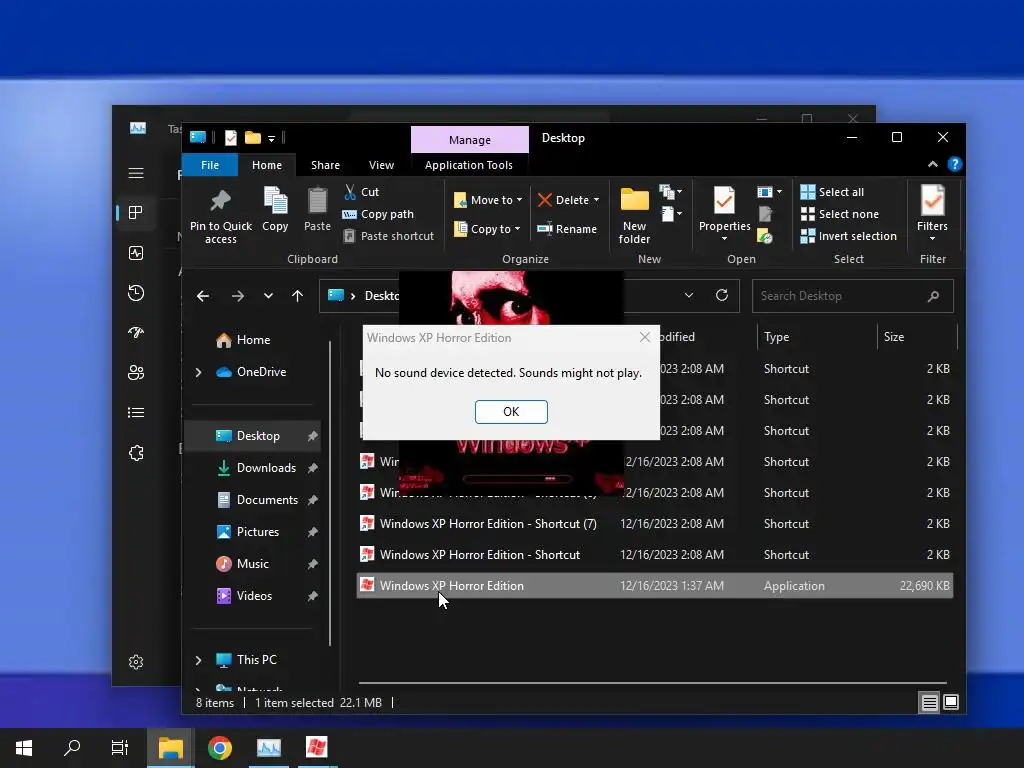Click OK in the Horror Edition dialog
Image resolution: width=1024 pixels, height=768 pixels.
pyautogui.click(x=511, y=411)
